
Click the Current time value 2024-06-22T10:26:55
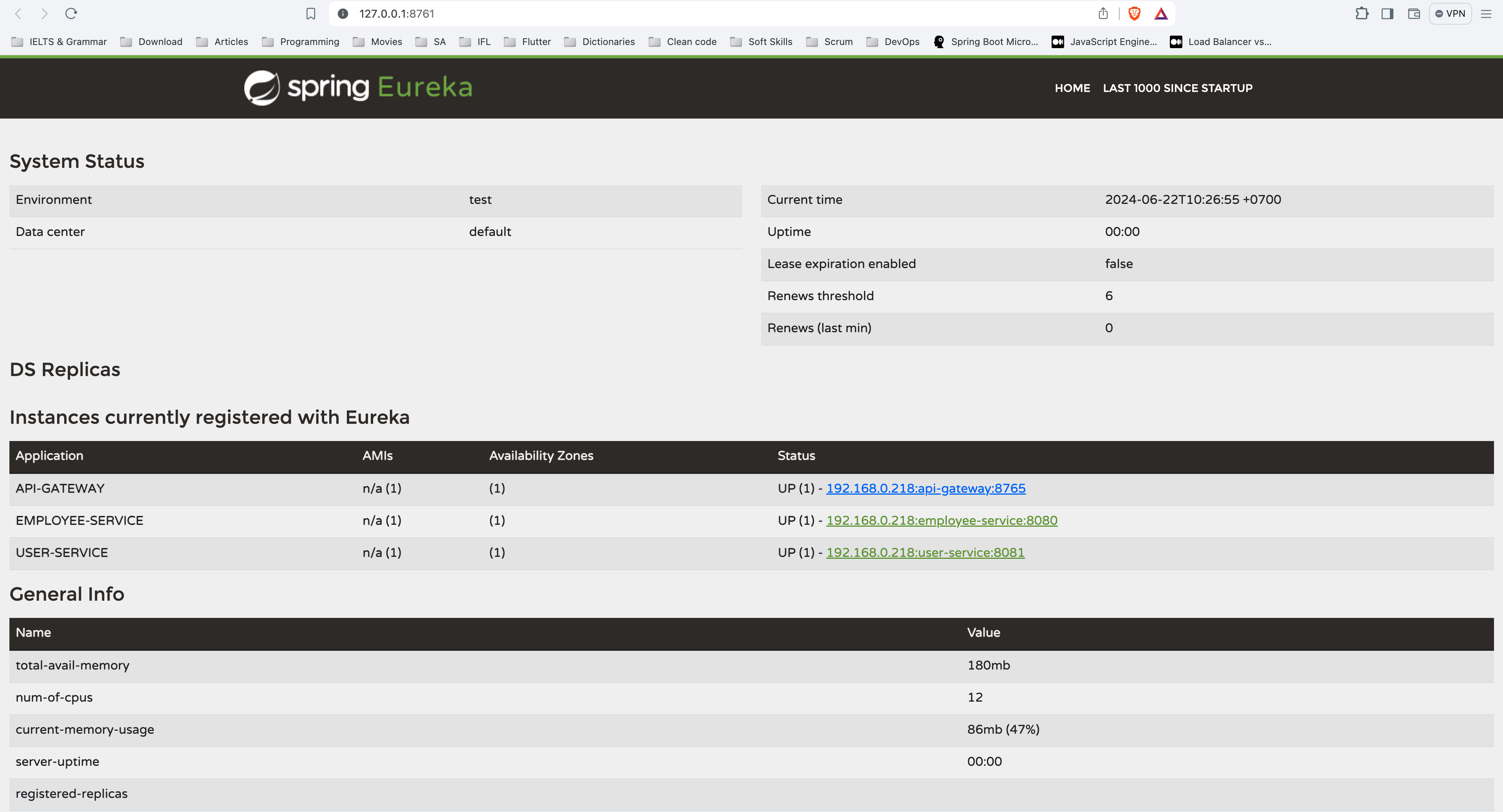[1193, 200]
